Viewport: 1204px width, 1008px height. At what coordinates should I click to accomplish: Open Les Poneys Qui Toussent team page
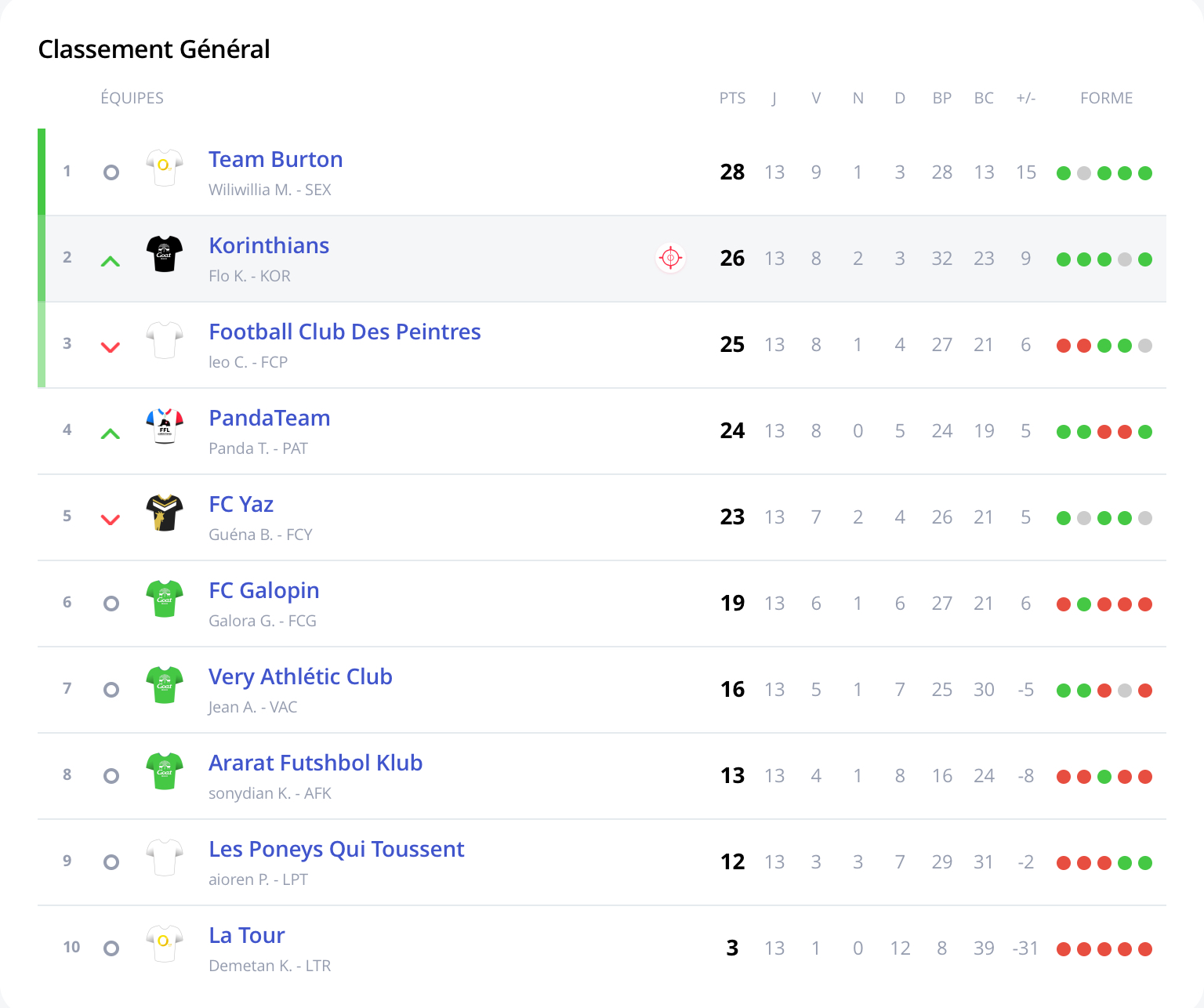(336, 850)
